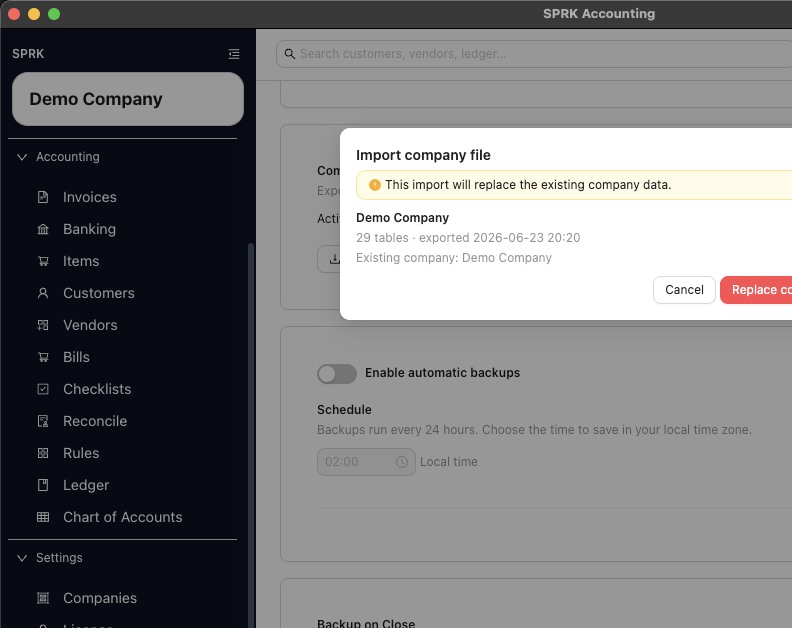Screen dimensions: 792x628
Task: Go to Customers page
Action: coord(98,293)
